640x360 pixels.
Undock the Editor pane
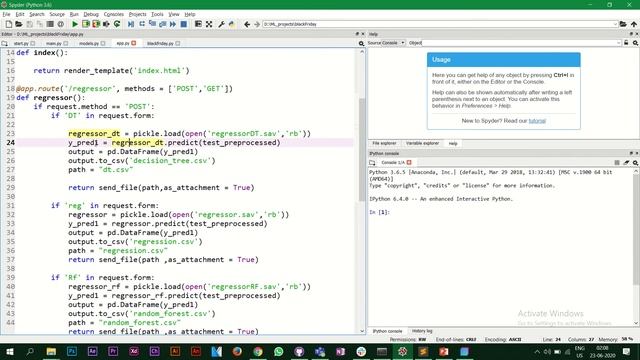(x=357, y=34)
